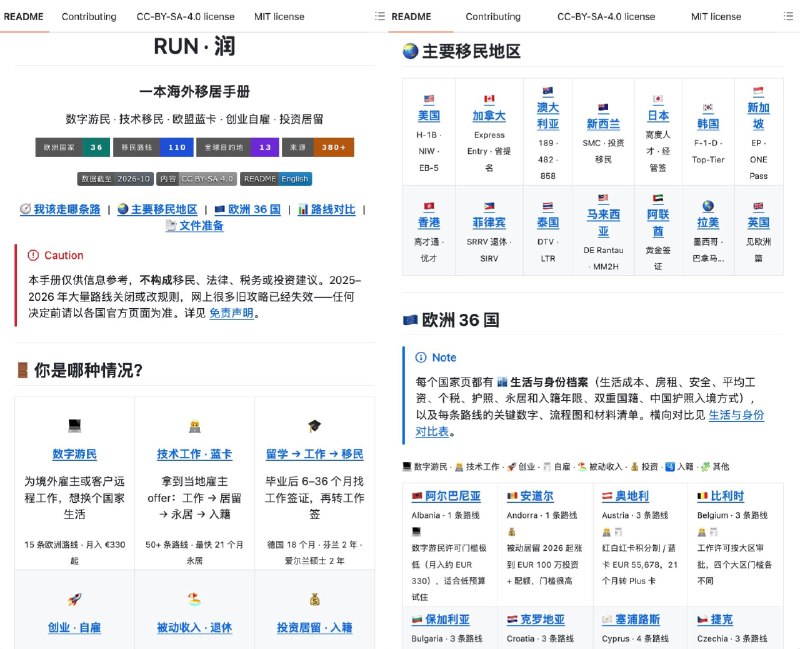Screen dimensions: 800x649
Task: Click the Malaysian flag above 马来西亚
Action: 603,198
